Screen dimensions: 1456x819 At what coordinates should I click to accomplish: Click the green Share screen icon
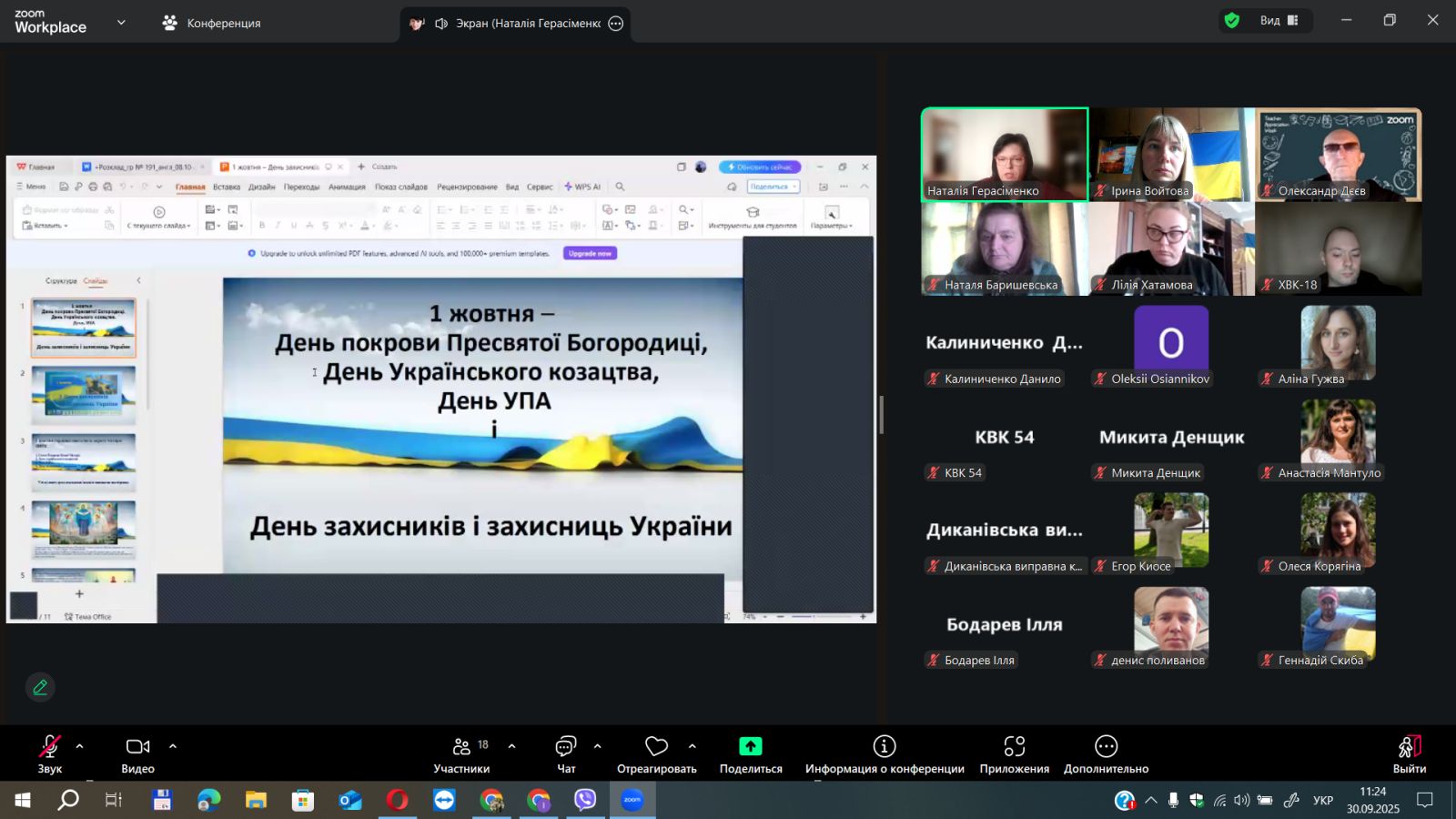(x=750, y=746)
